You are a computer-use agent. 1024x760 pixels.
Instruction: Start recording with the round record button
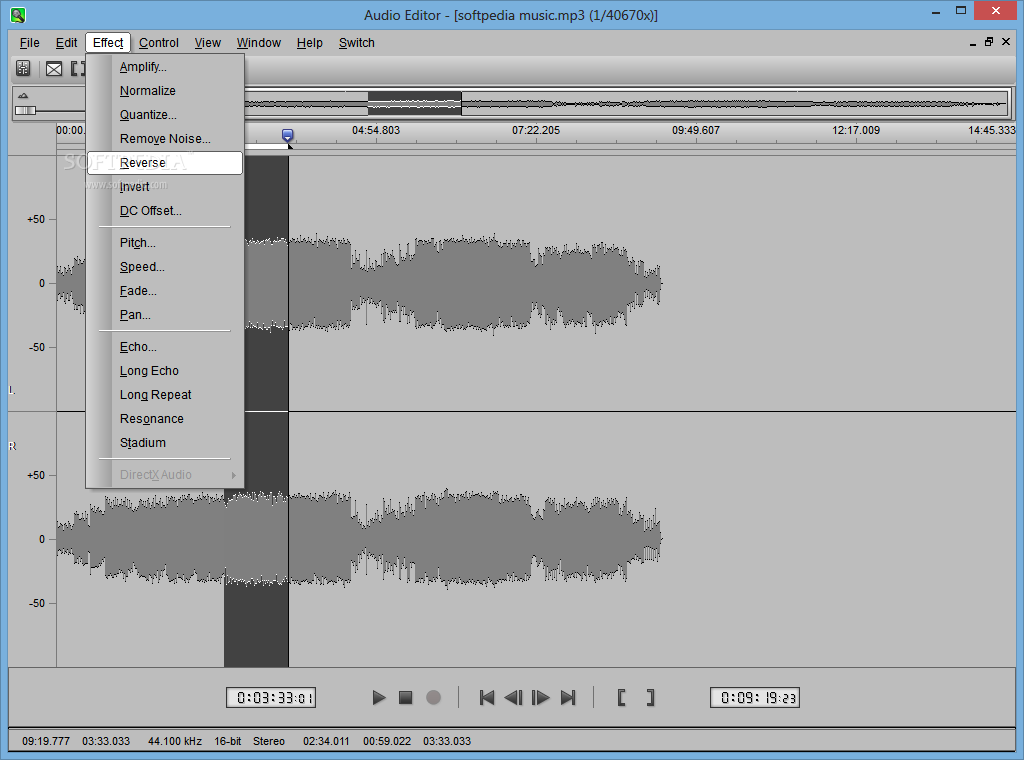[433, 697]
